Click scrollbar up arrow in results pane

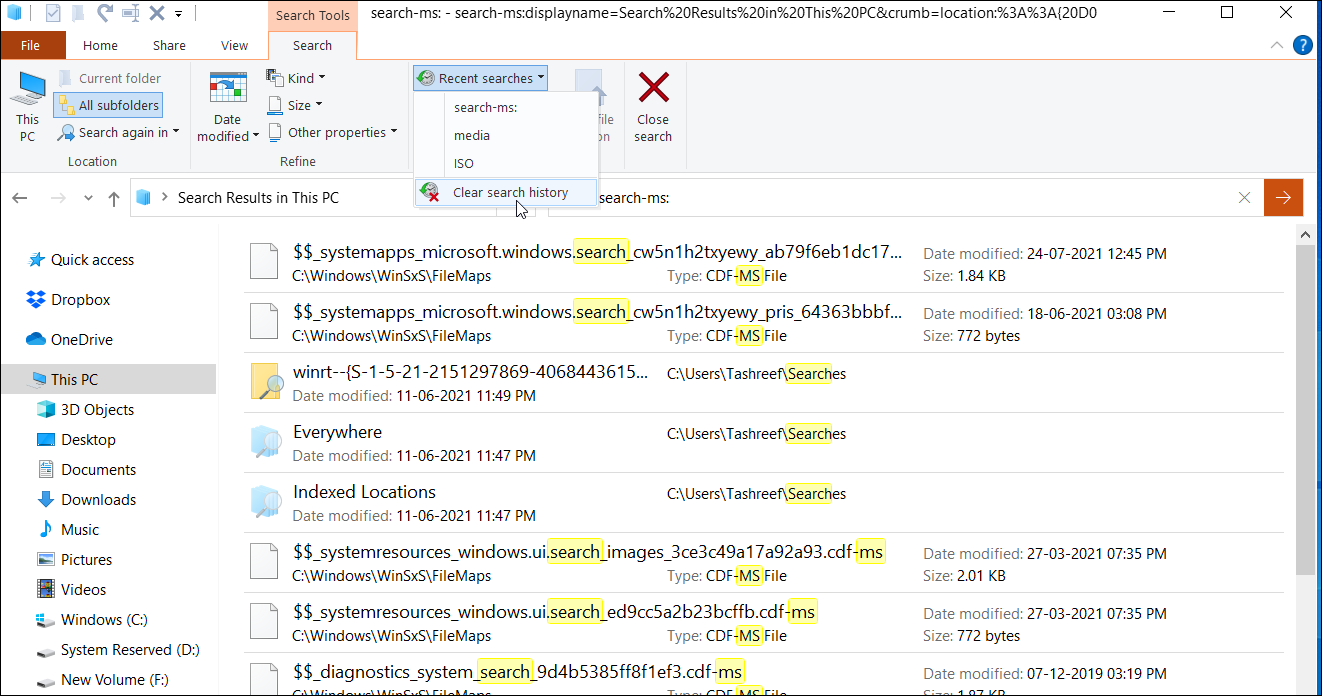(x=1305, y=233)
